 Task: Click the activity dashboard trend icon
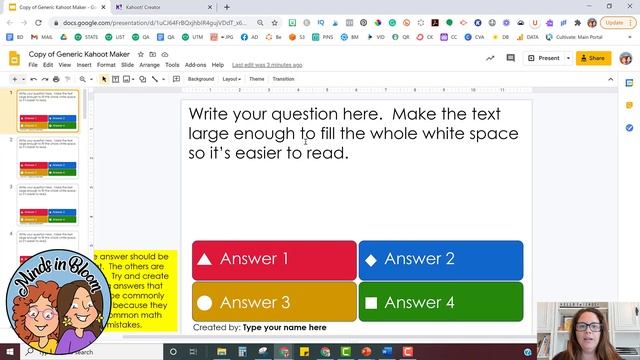point(490,58)
